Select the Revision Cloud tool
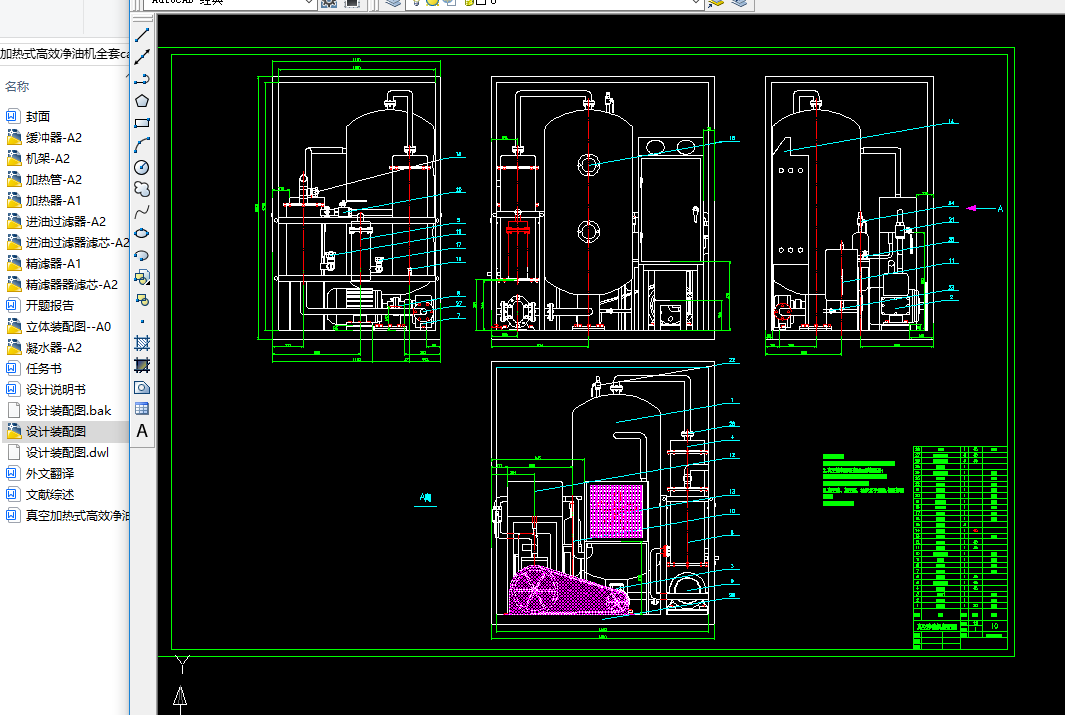The height and width of the screenshot is (715, 1065). pyautogui.click(x=142, y=189)
